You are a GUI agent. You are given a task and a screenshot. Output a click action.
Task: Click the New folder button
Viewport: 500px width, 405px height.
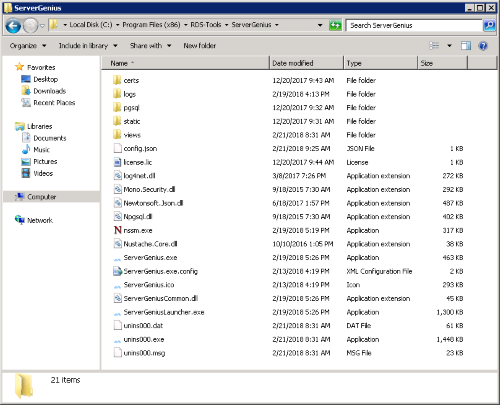tap(199, 46)
